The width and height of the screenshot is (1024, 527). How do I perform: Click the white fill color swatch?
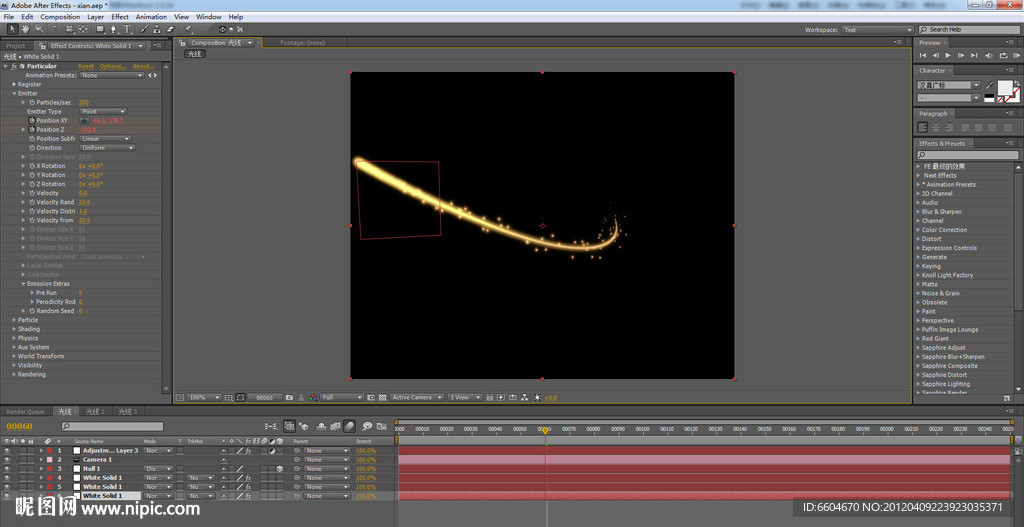pos(1004,87)
